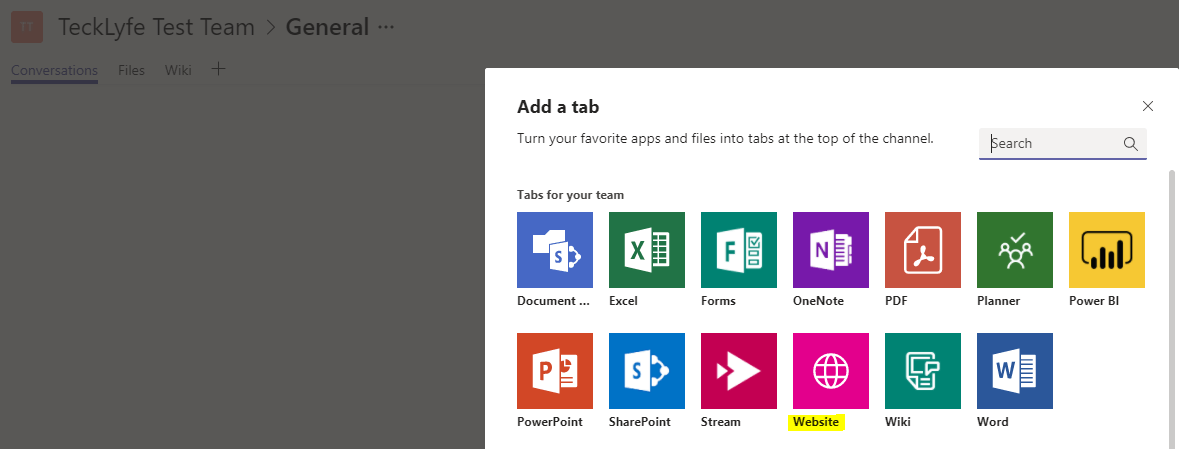Select the PowerPoint app icon
The height and width of the screenshot is (449, 1179).
pos(554,371)
